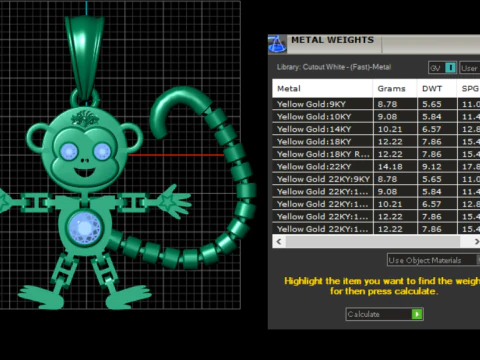
Task: Click the horizontal scrollbar track
Action: pos(373,241)
